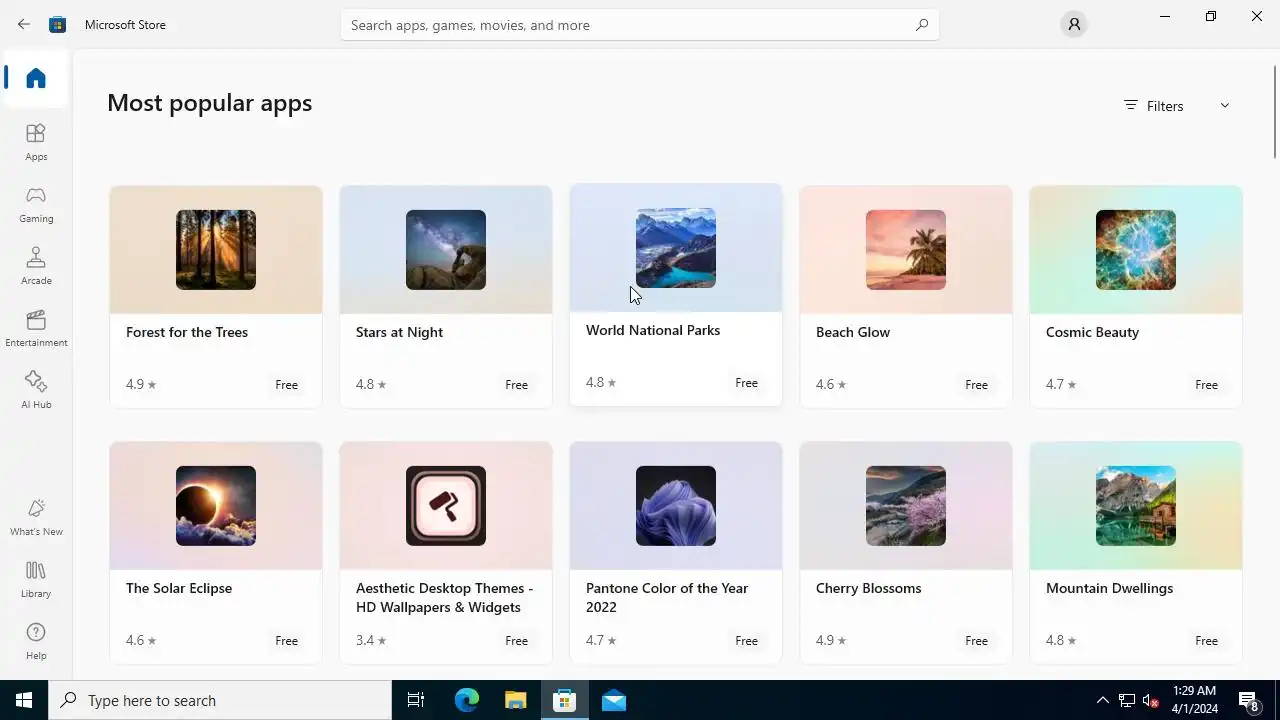This screenshot has height=720, width=1280.
Task: Open the Library in sidebar
Action: (x=36, y=579)
